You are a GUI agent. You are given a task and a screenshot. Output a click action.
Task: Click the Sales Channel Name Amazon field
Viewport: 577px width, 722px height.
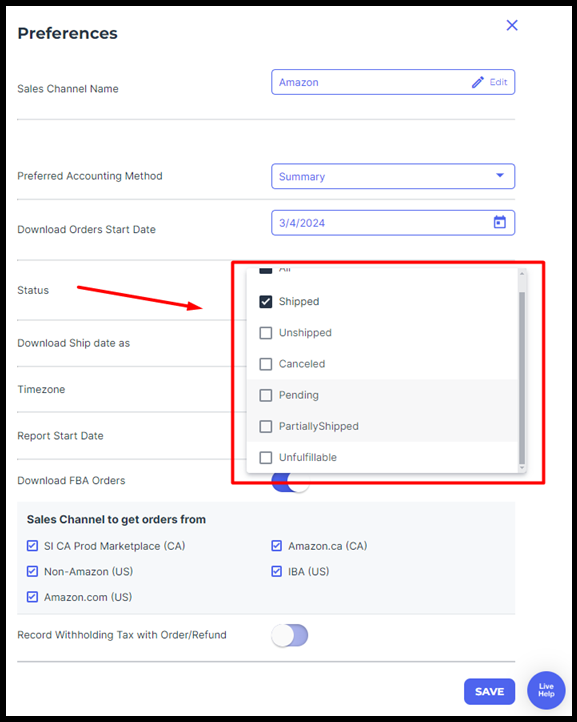[393, 82]
